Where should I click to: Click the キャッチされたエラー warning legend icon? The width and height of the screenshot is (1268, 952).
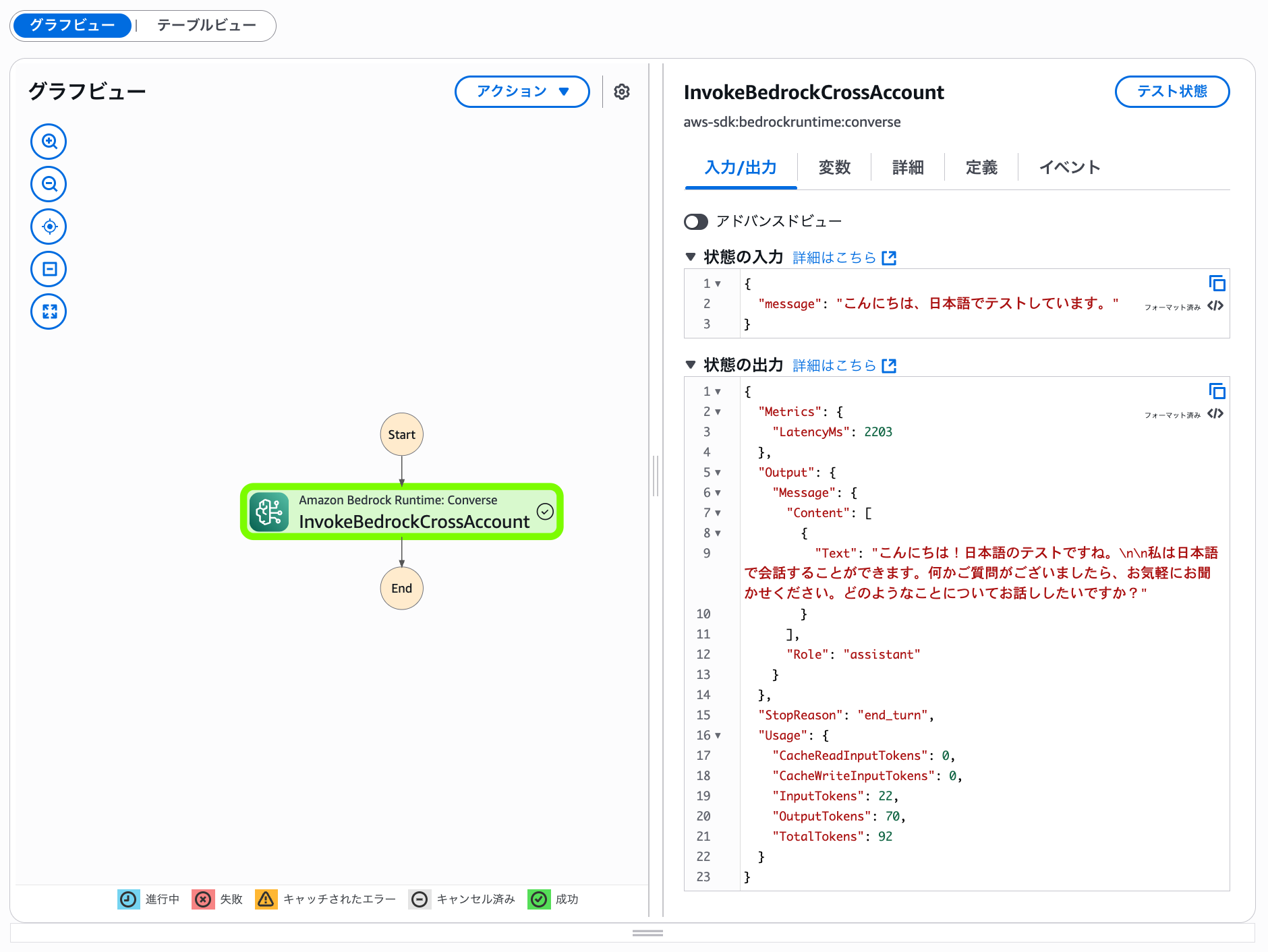click(x=266, y=899)
